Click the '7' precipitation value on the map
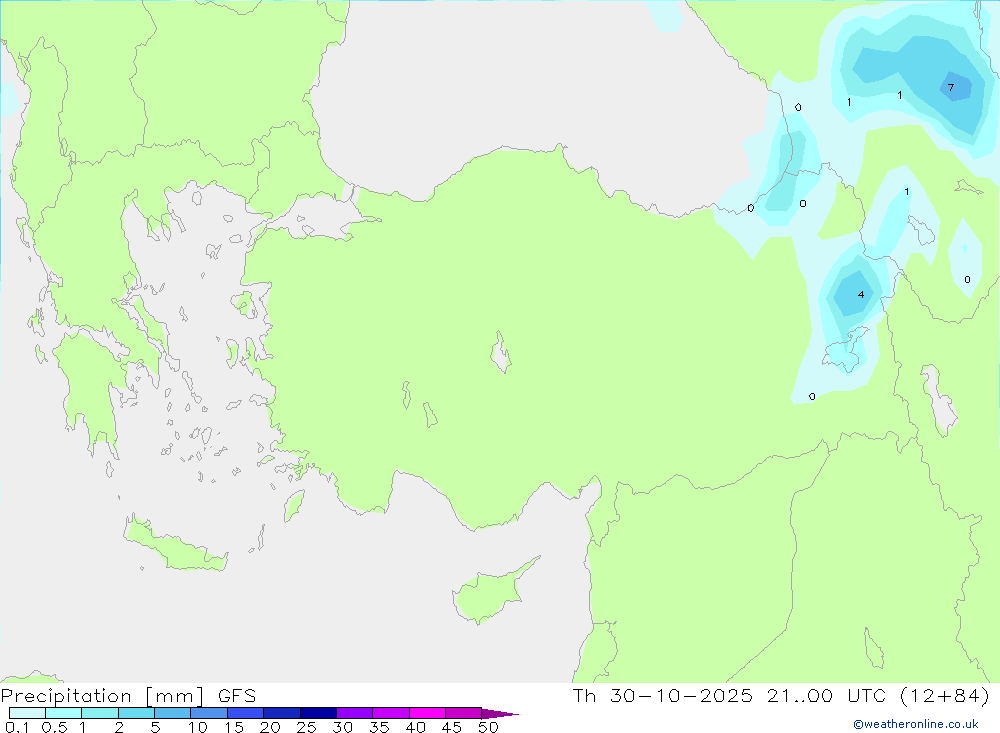Image resolution: width=1000 pixels, height=733 pixels. 951,87
